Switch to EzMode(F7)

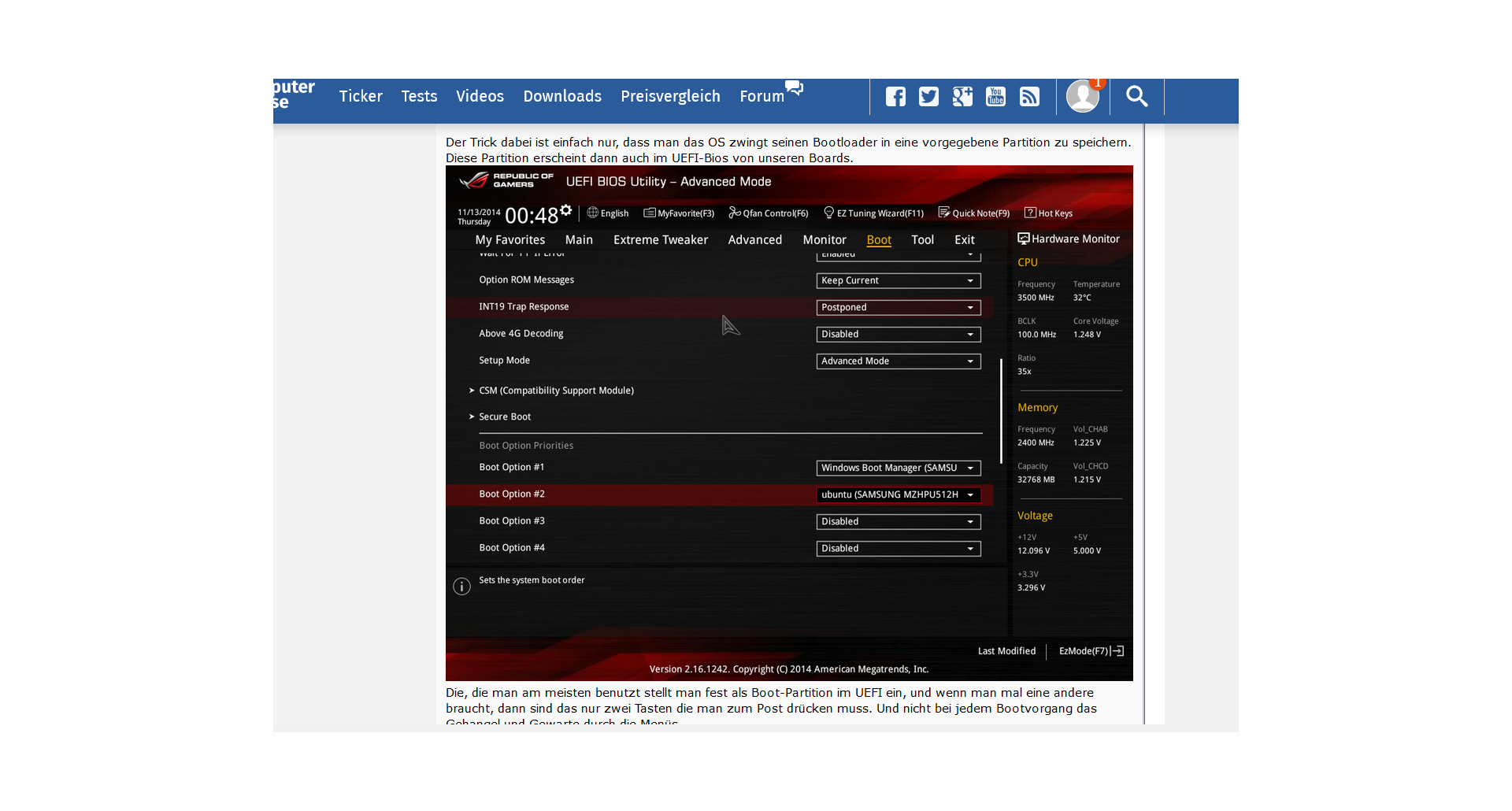point(1091,651)
